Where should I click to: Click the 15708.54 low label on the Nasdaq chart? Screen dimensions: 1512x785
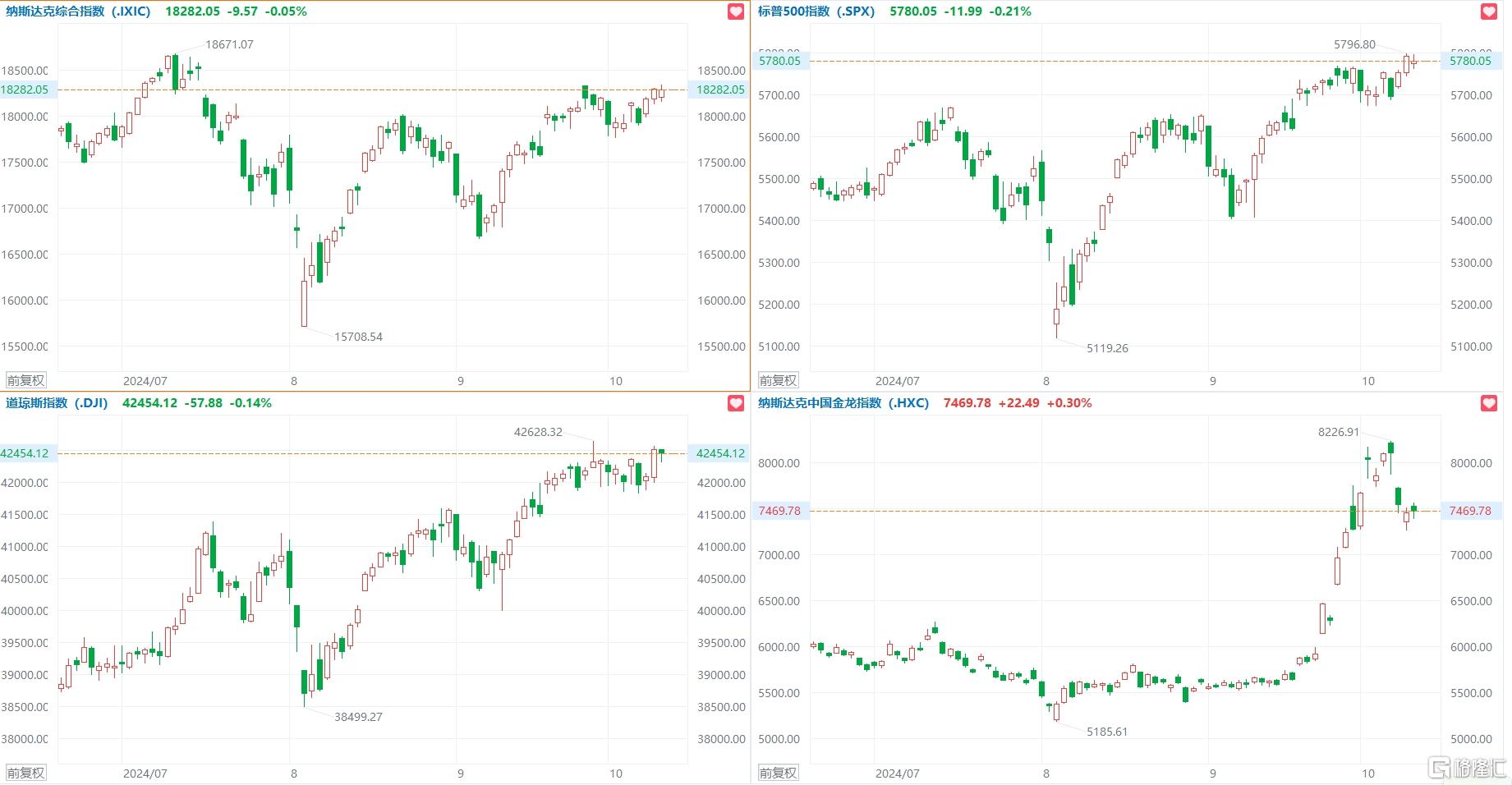(x=358, y=337)
